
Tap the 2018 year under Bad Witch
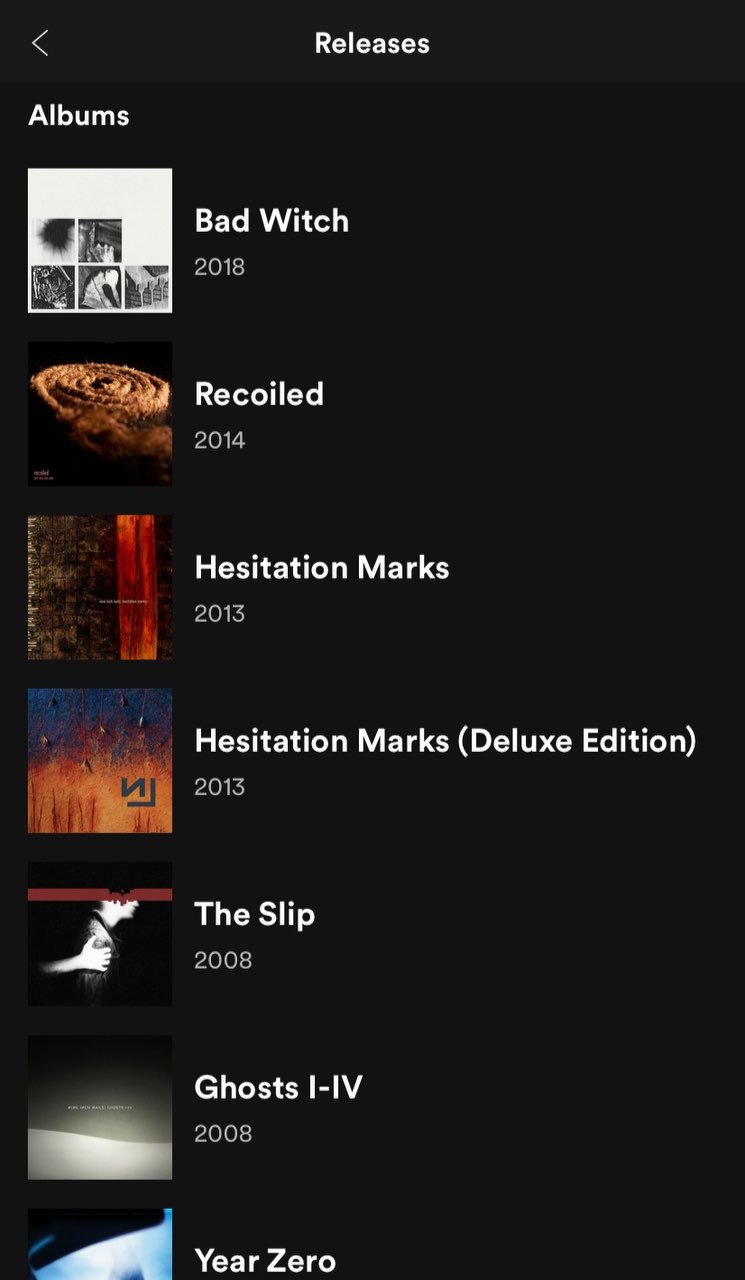(220, 267)
